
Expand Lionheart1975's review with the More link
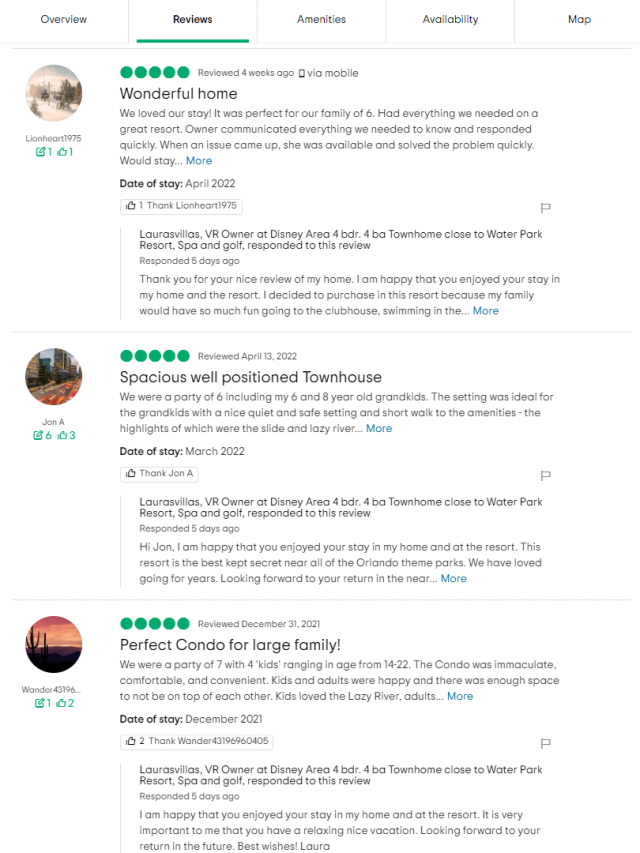pyautogui.click(x=199, y=160)
